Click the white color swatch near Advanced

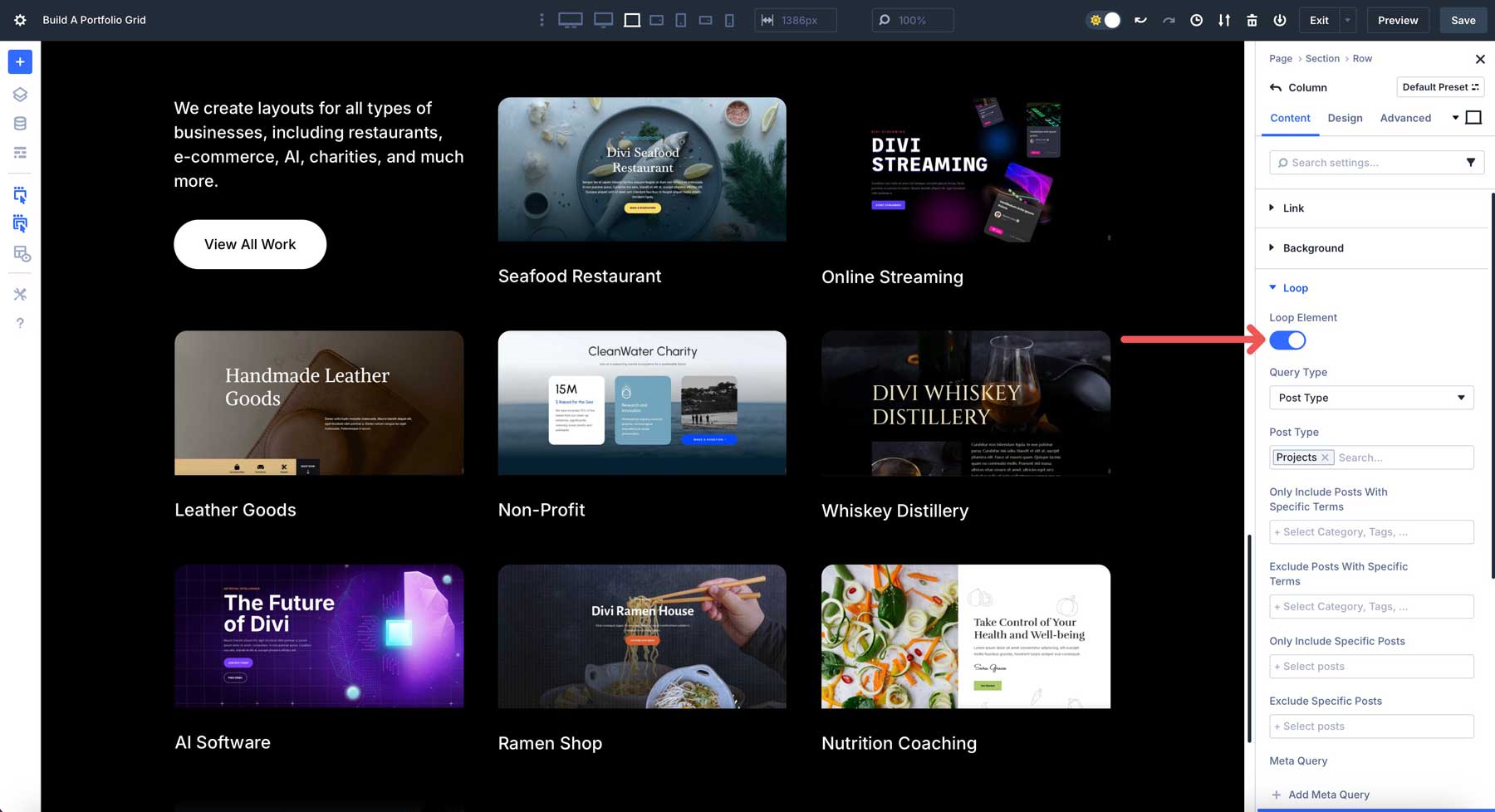(x=1474, y=117)
